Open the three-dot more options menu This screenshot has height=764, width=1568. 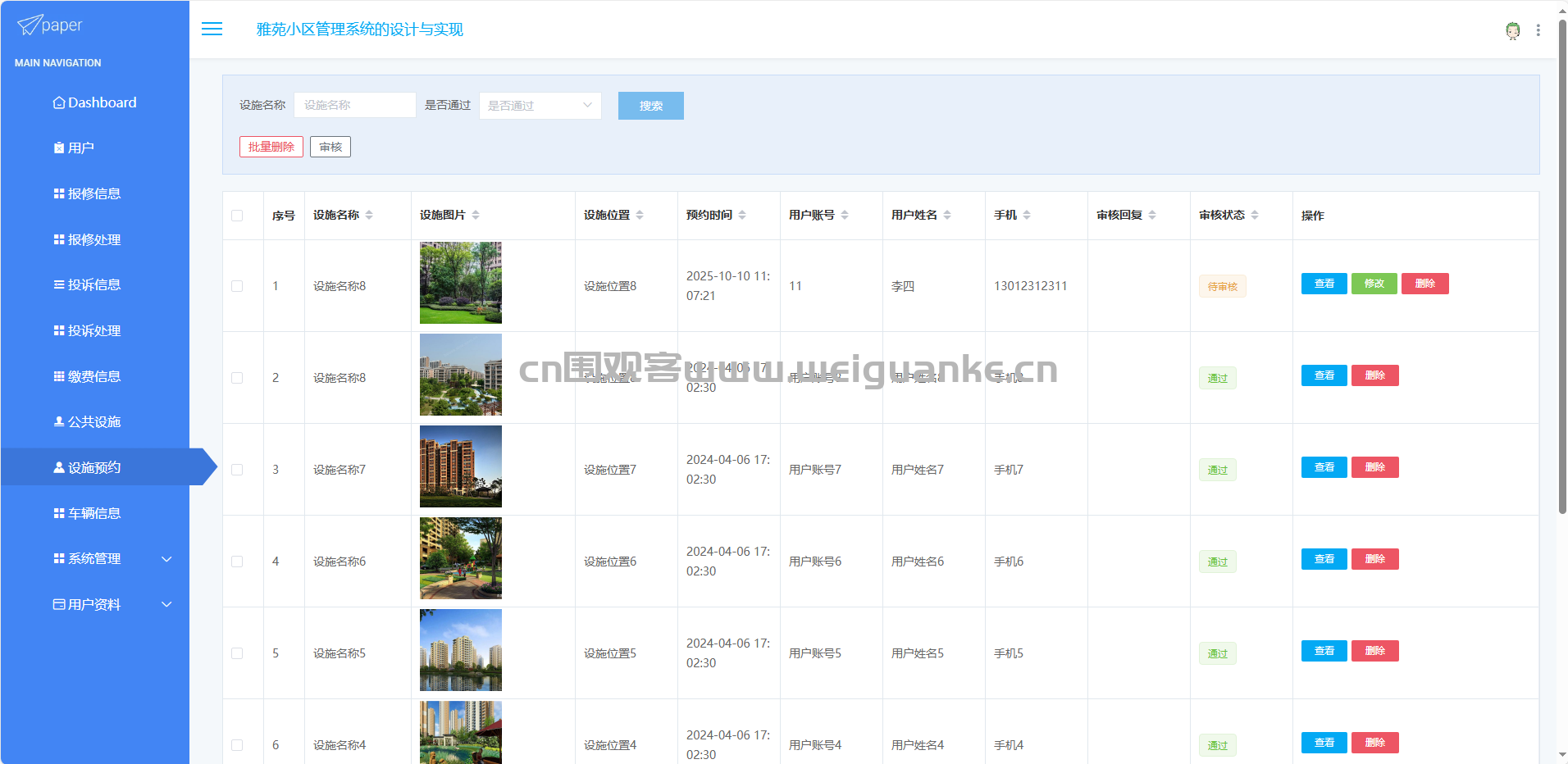(1538, 30)
